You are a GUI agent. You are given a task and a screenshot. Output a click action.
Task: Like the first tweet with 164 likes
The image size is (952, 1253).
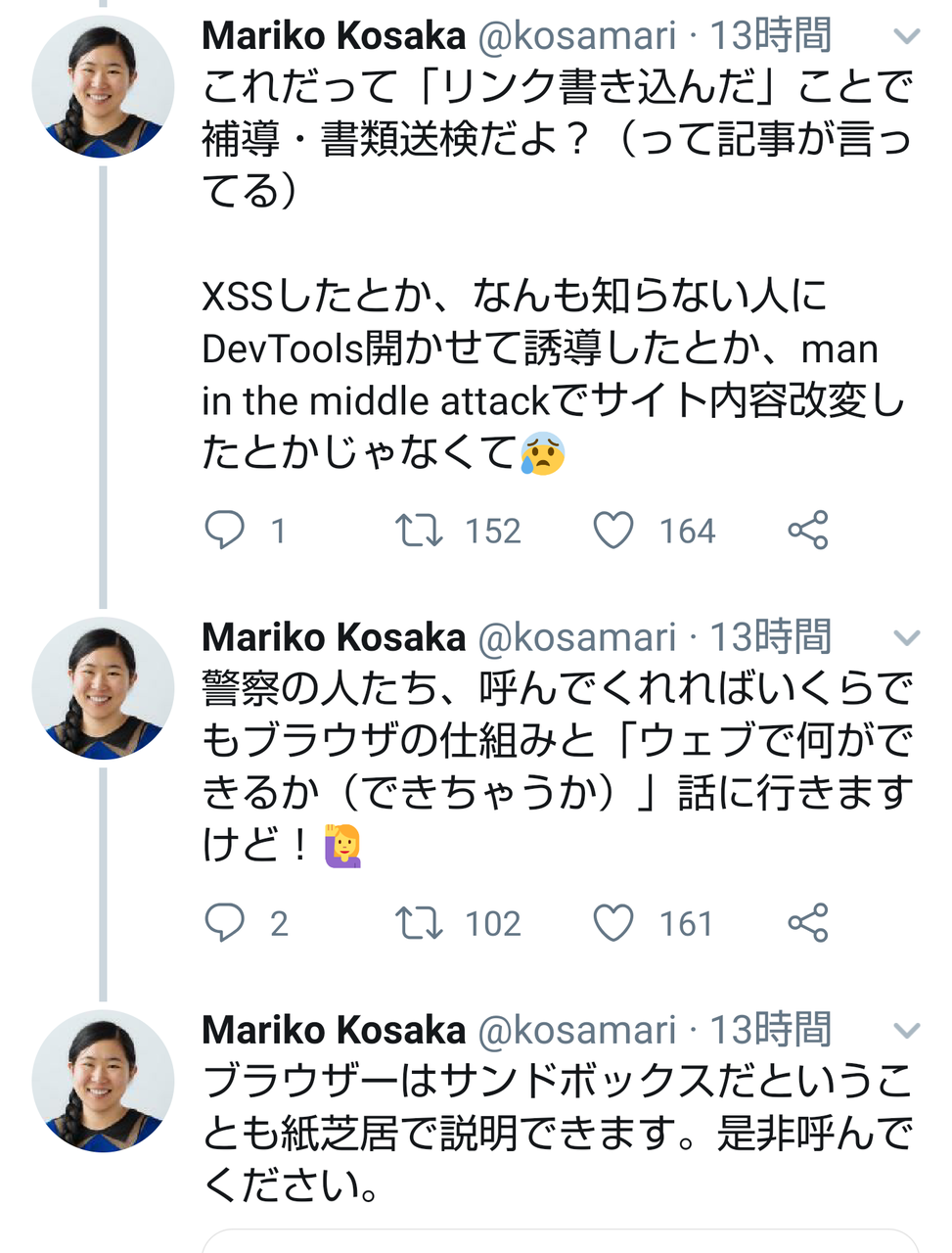pyautogui.click(x=613, y=531)
